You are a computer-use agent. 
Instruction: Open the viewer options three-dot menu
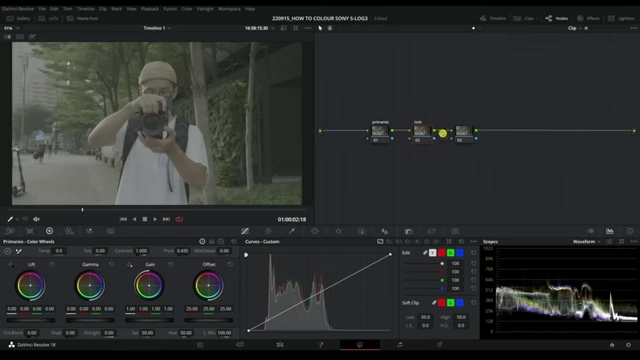(308, 28)
